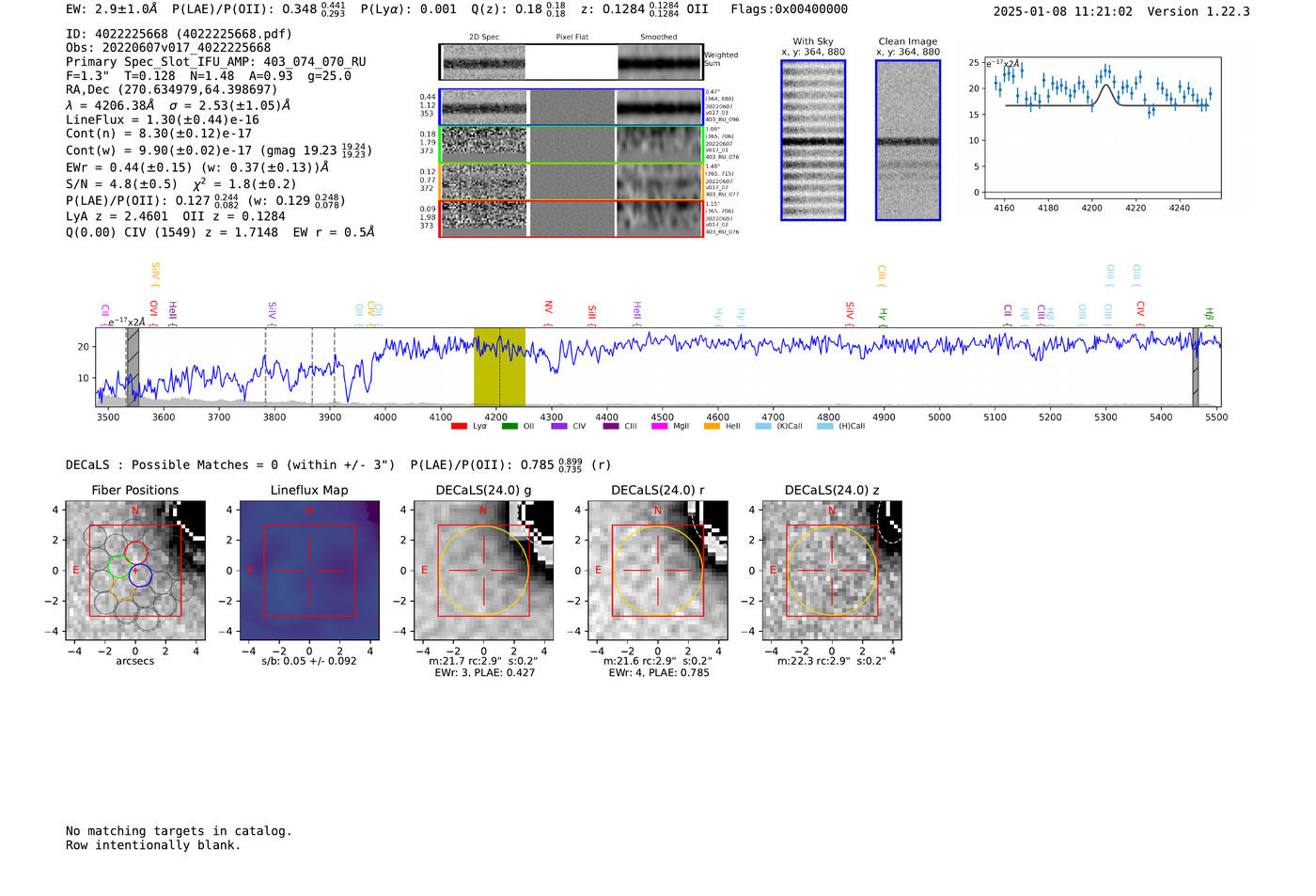This screenshot has height=896, width=1316.
Task: Click the Smoothed column heading
Action: click(659, 38)
